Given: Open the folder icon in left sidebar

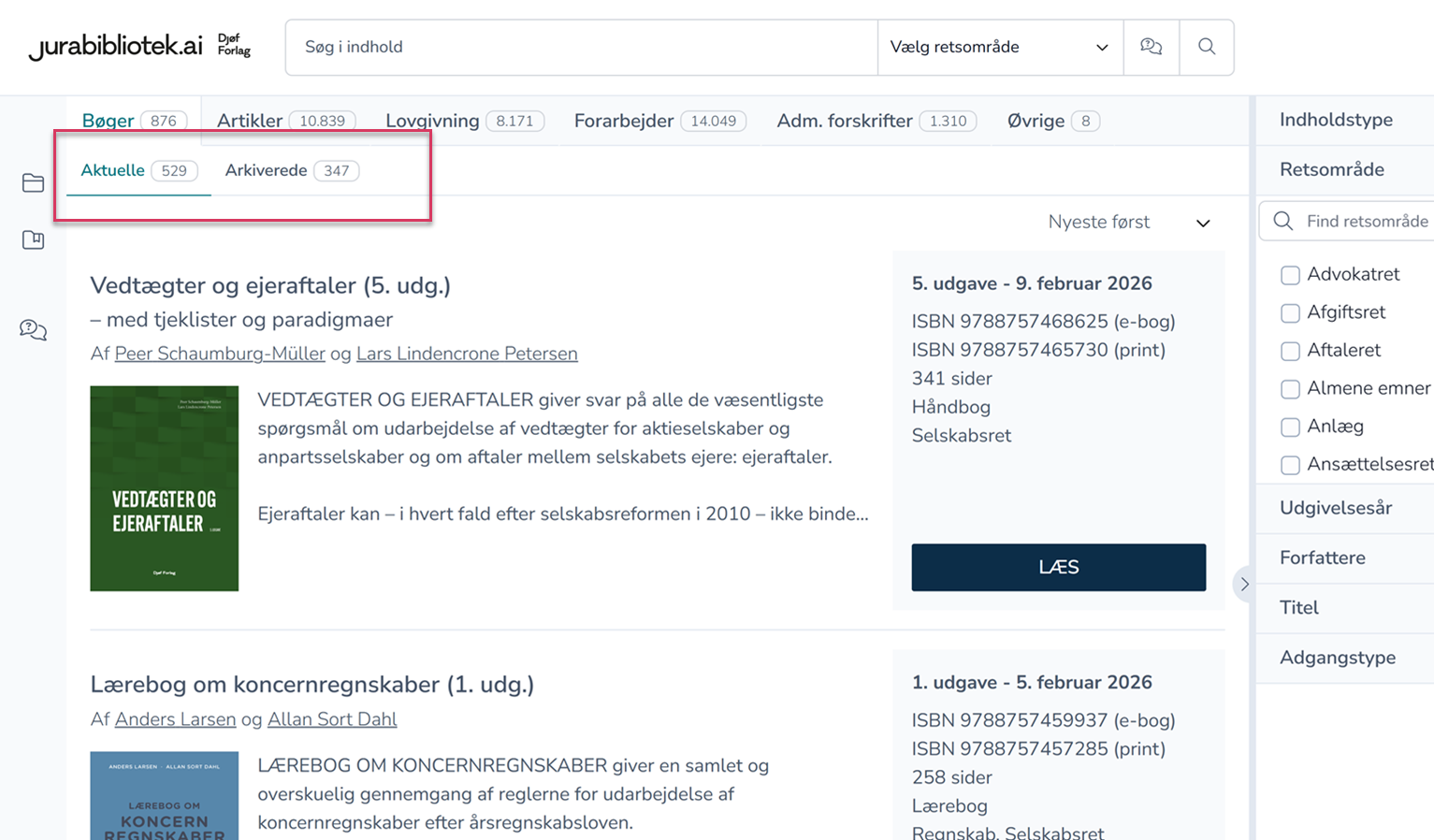Looking at the screenshot, I should click(33, 182).
